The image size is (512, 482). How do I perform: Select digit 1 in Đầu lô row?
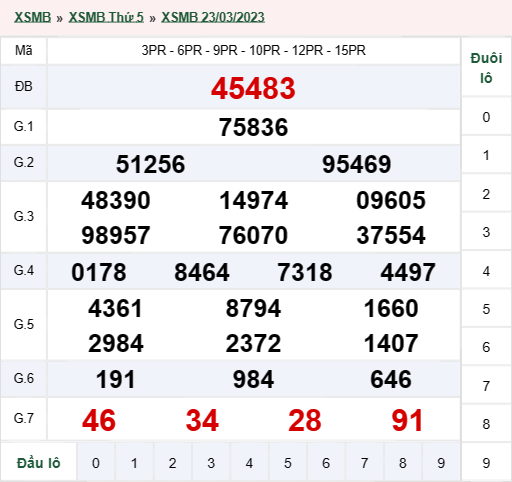coord(134,463)
